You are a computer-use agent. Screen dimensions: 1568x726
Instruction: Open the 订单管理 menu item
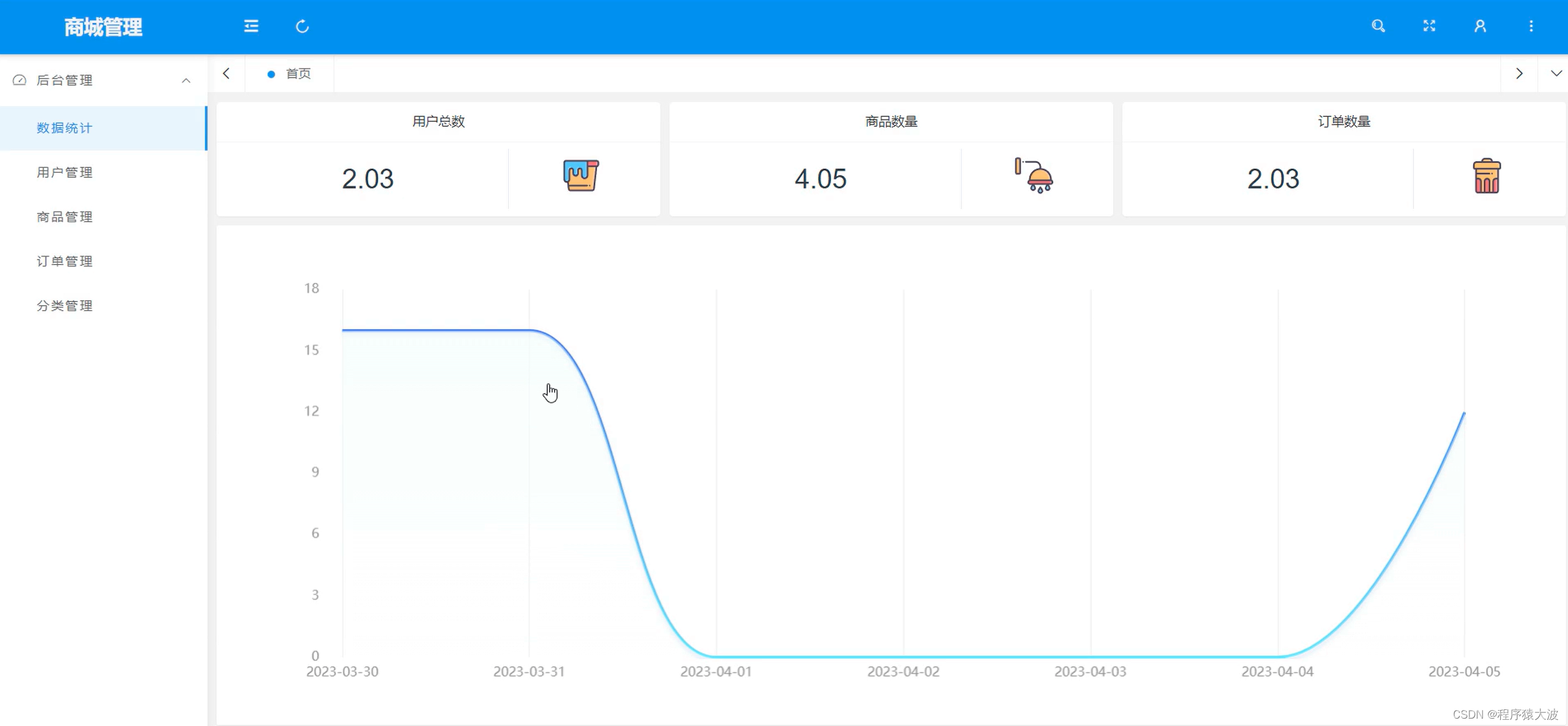[x=65, y=261]
